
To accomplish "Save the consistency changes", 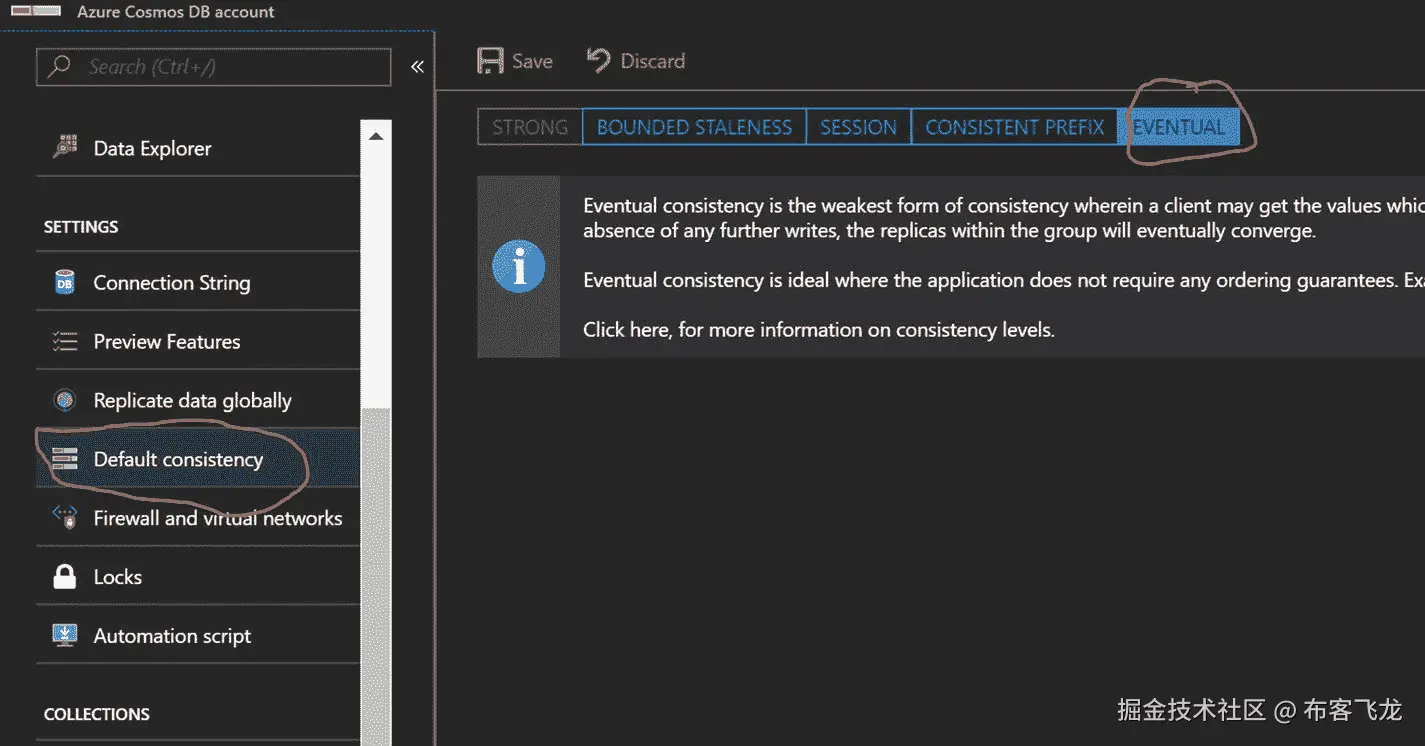I will (x=515, y=61).
